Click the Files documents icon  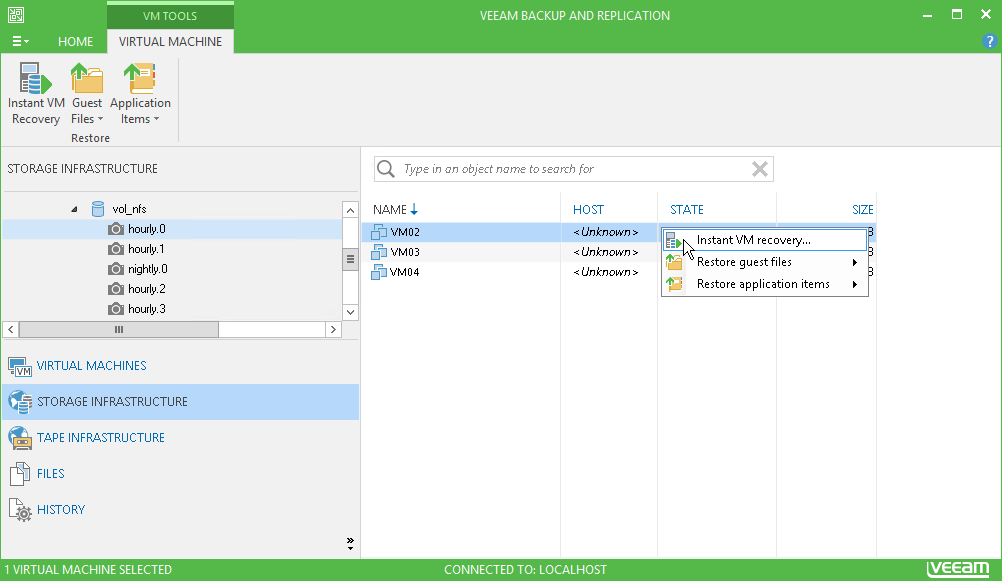click(20, 474)
